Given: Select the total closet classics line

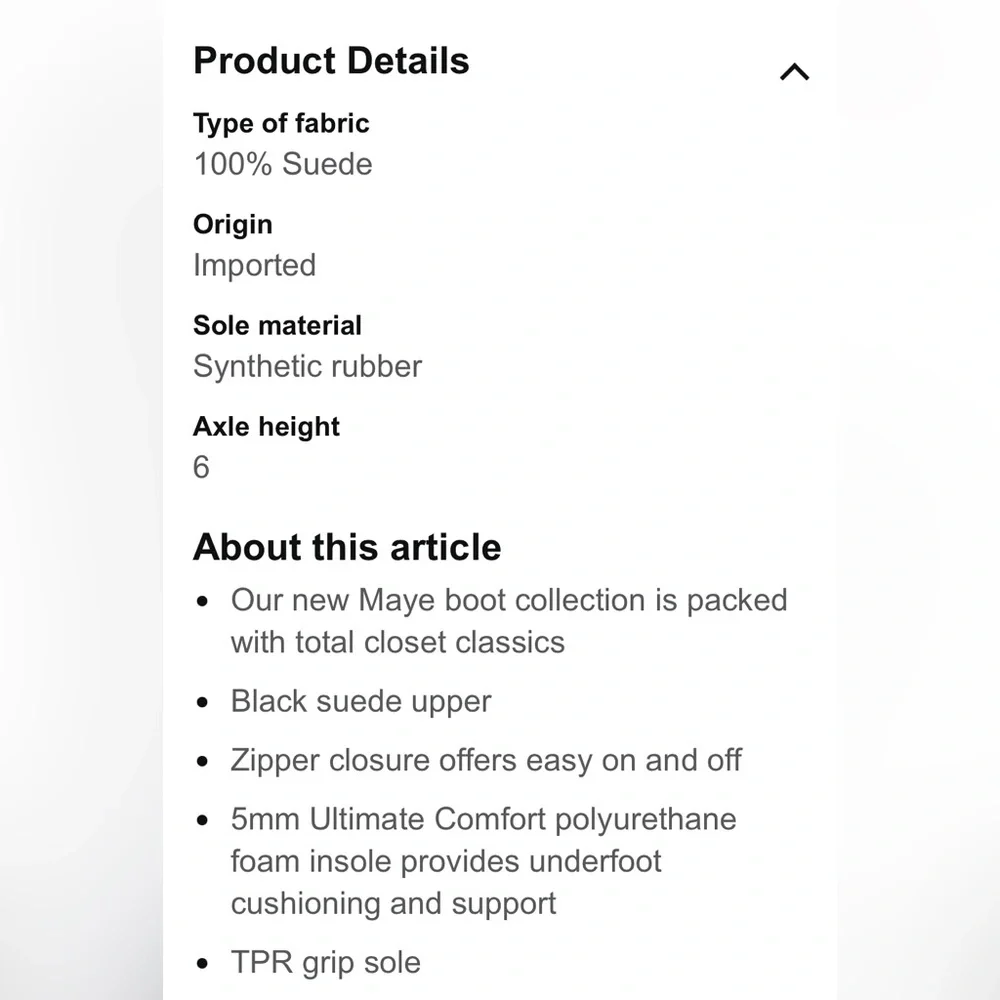Looking at the screenshot, I should point(397,642).
